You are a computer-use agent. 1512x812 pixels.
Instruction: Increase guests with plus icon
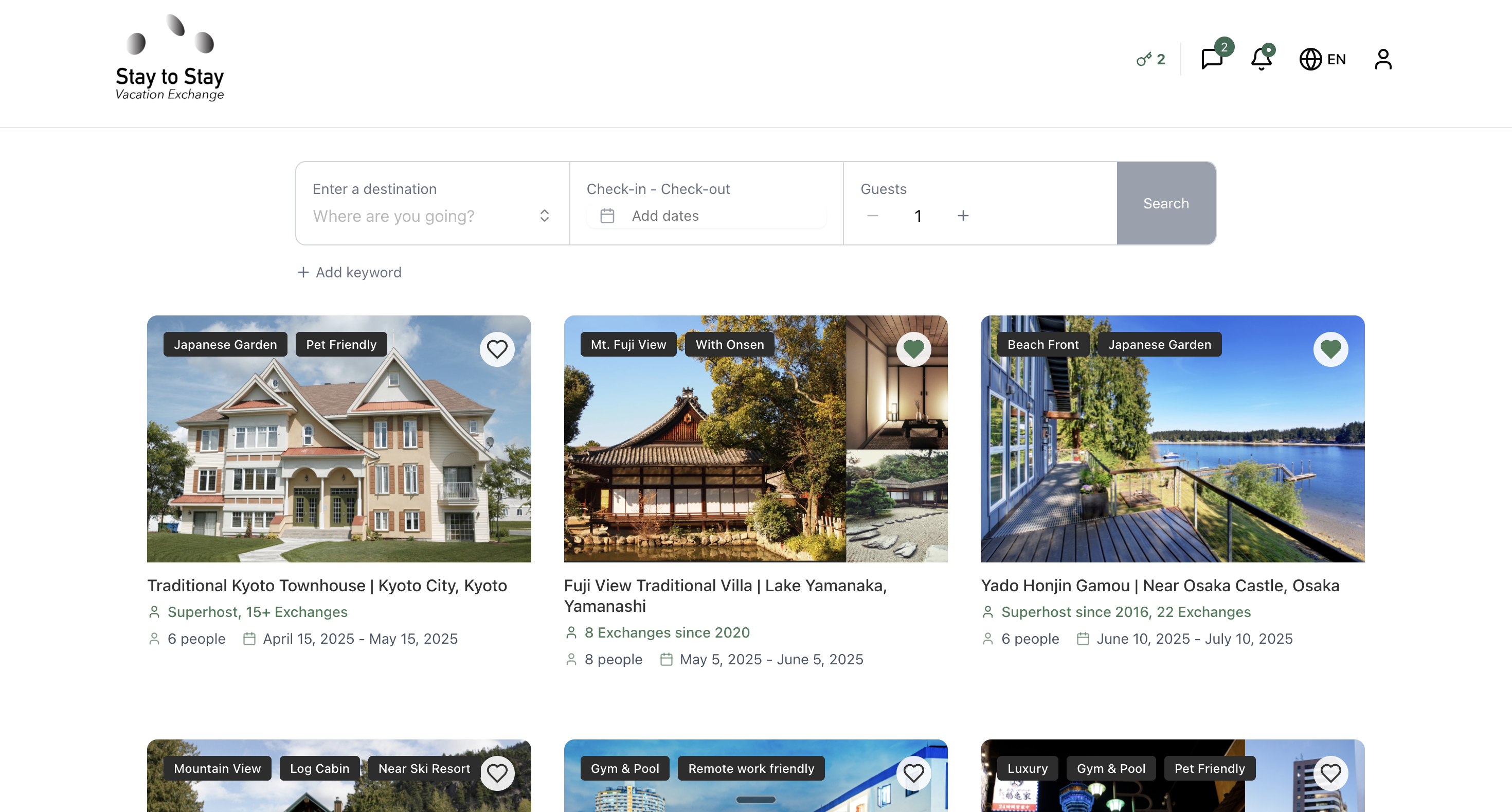(x=963, y=216)
